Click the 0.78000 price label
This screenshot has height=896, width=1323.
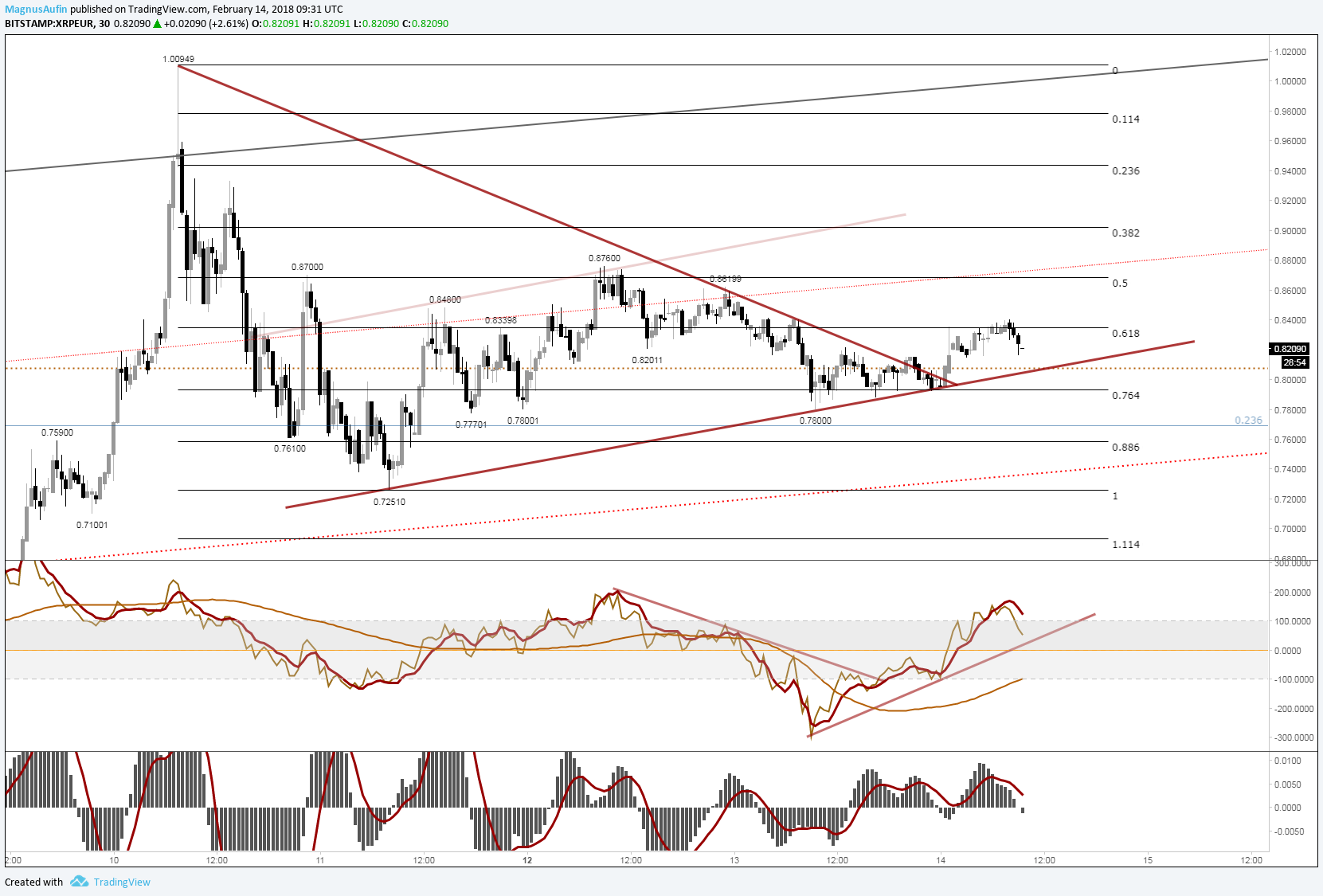click(816, 421)
